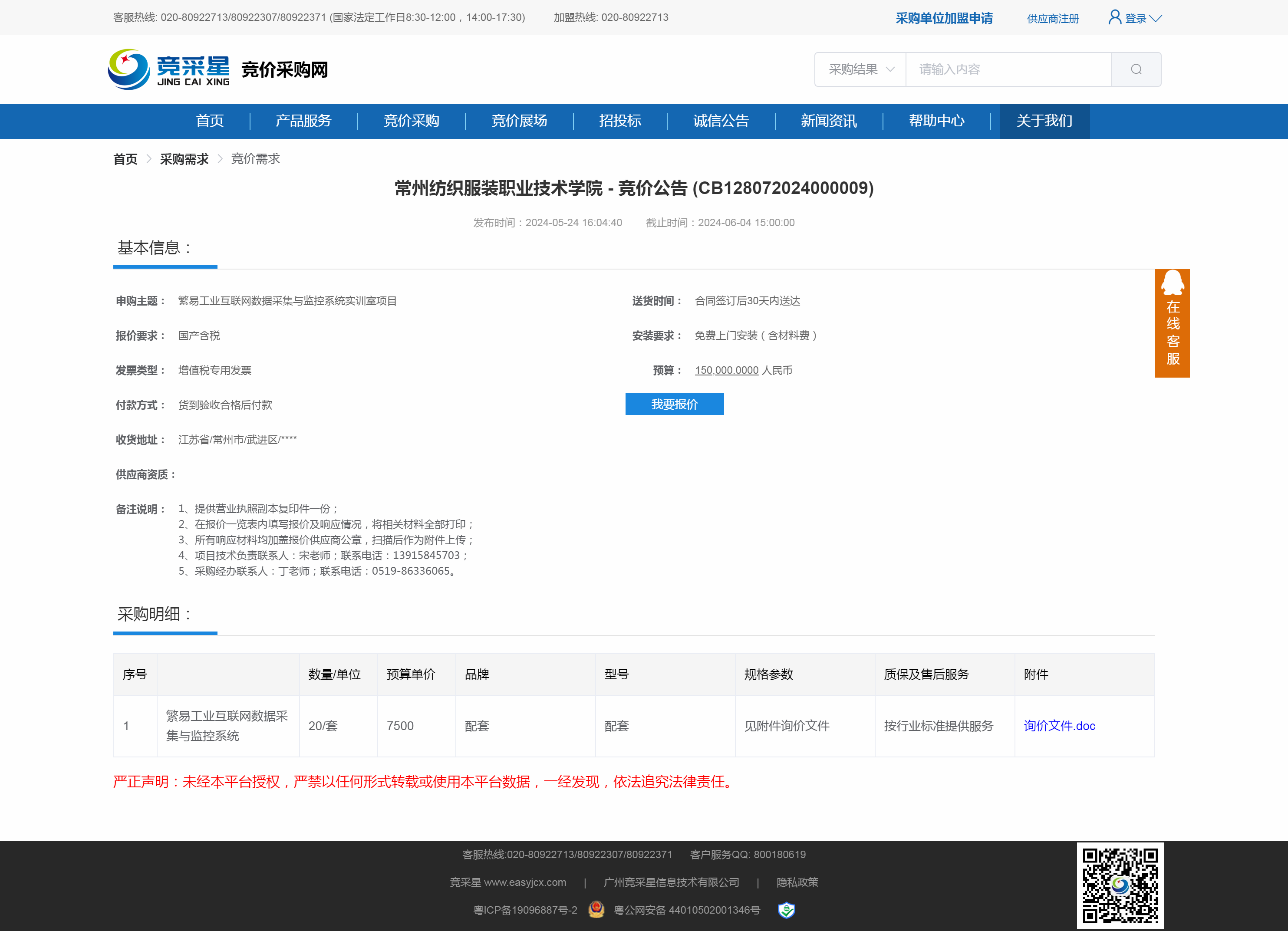Open the 竞价采购 navigation menu
1288x931 pixels.
pyautogui.click(x=411, y=121)
